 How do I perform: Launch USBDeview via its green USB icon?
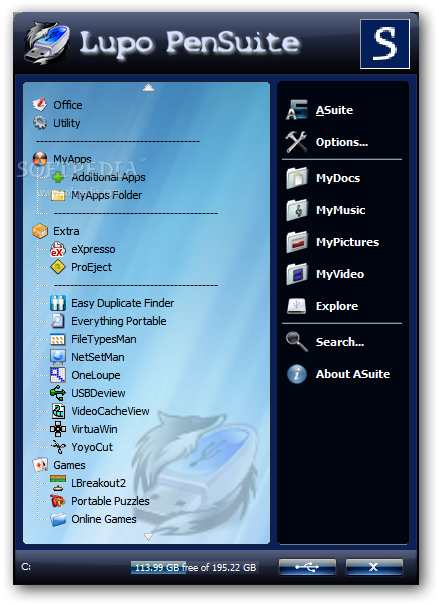click(x=58, y=393)
